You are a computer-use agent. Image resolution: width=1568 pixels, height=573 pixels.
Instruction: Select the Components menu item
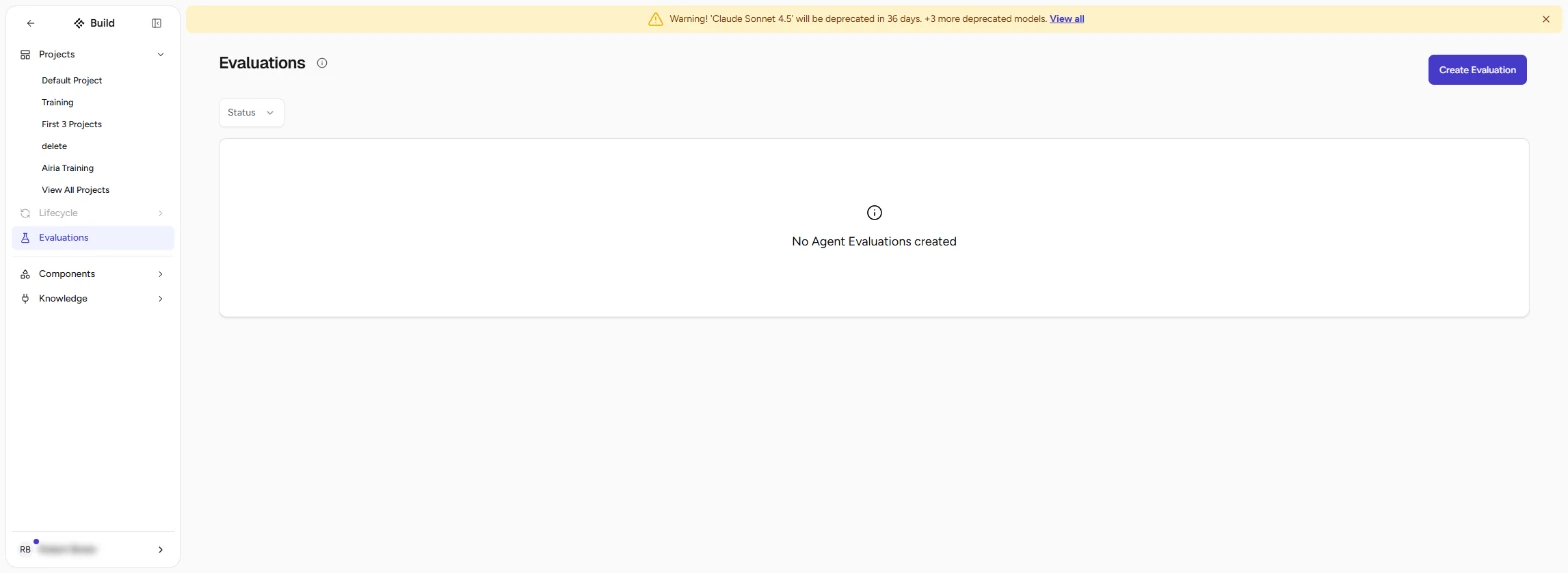93,274
